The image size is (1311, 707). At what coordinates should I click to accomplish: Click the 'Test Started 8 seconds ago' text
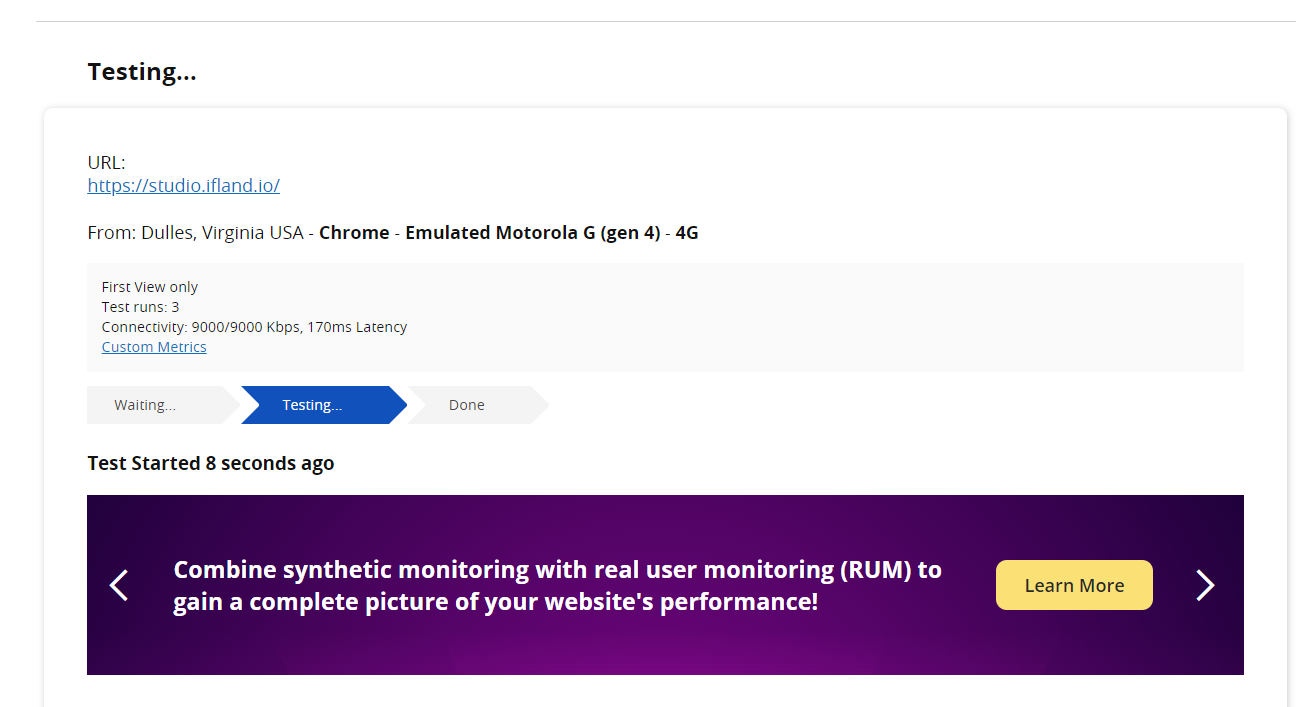211,463
